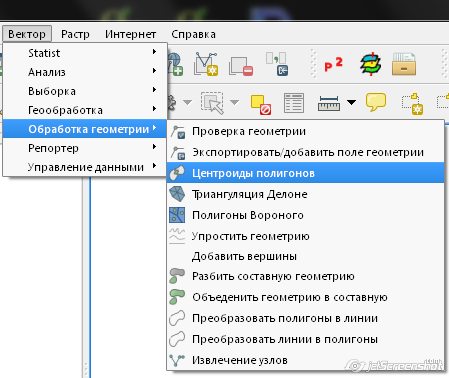This screenshot has height=378, width=449.
Task: Choose Упростить геометрию
Action: pos(305,236)
